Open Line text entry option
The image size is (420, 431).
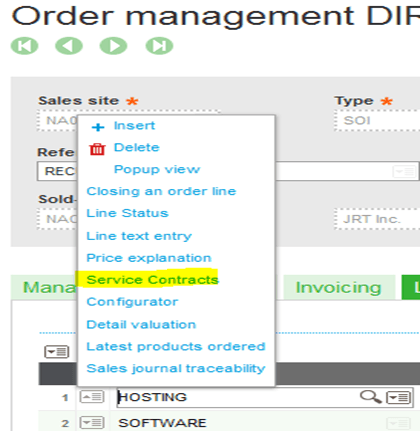[139, 236]
